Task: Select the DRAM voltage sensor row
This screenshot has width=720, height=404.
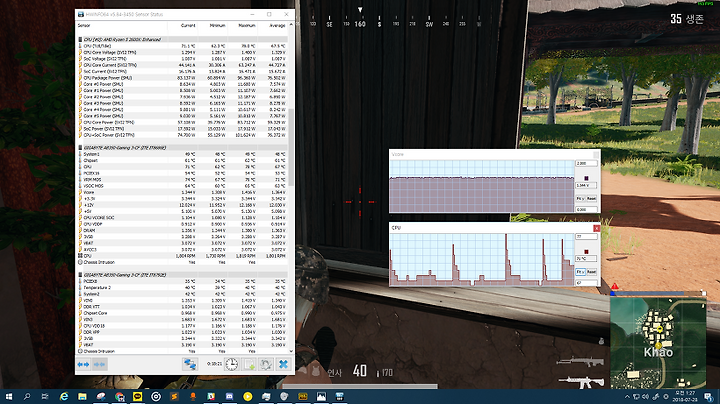Action: (182, 230)
